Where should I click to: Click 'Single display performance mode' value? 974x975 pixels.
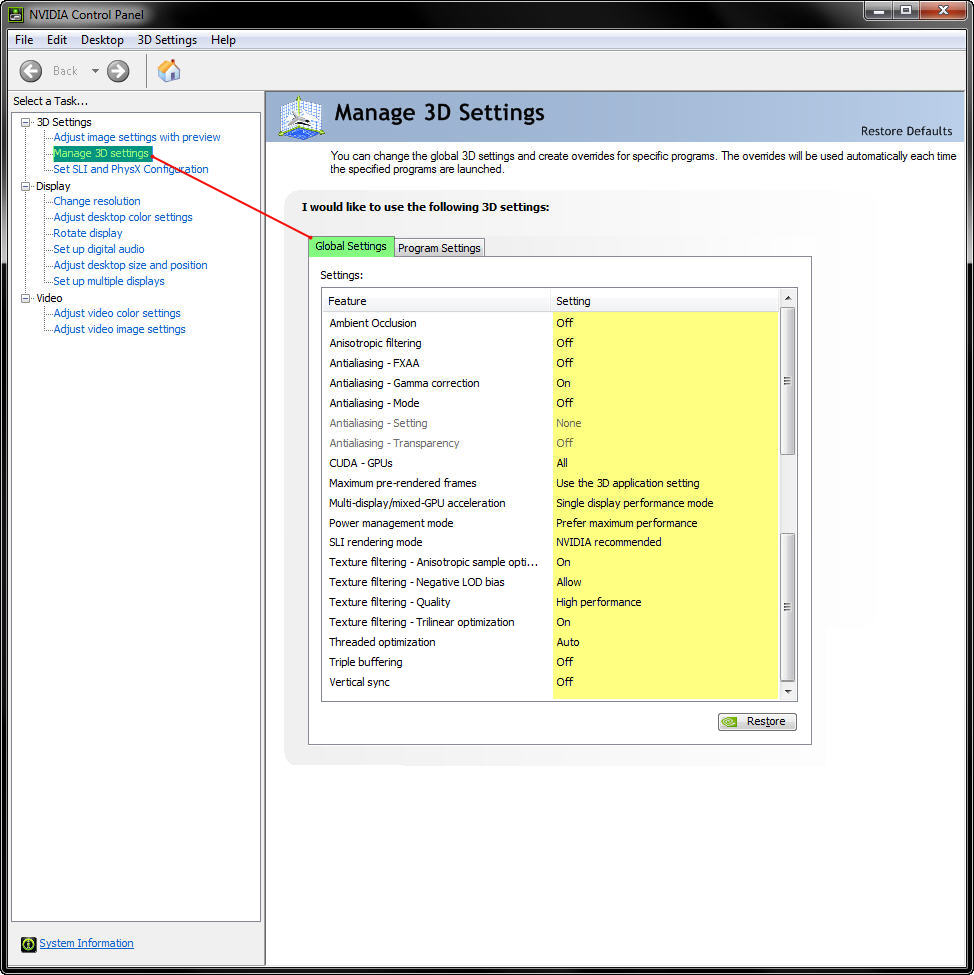coord(634,502)
